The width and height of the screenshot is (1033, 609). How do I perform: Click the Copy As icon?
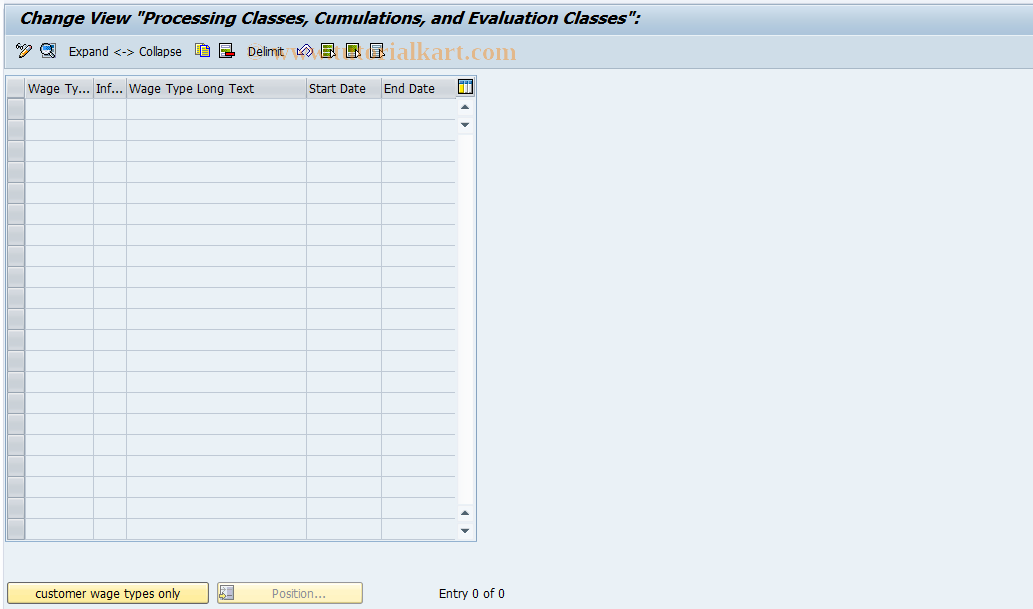click(x=203, y=51)
